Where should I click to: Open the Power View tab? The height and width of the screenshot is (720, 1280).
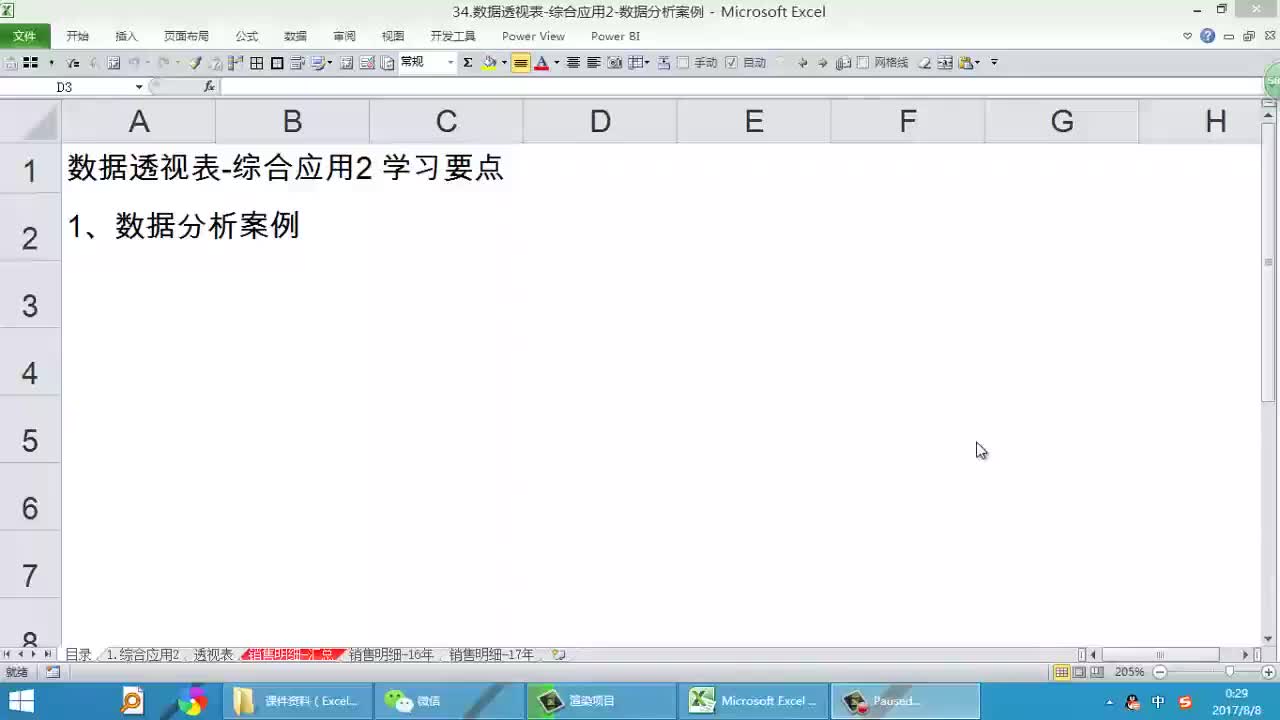533,36
